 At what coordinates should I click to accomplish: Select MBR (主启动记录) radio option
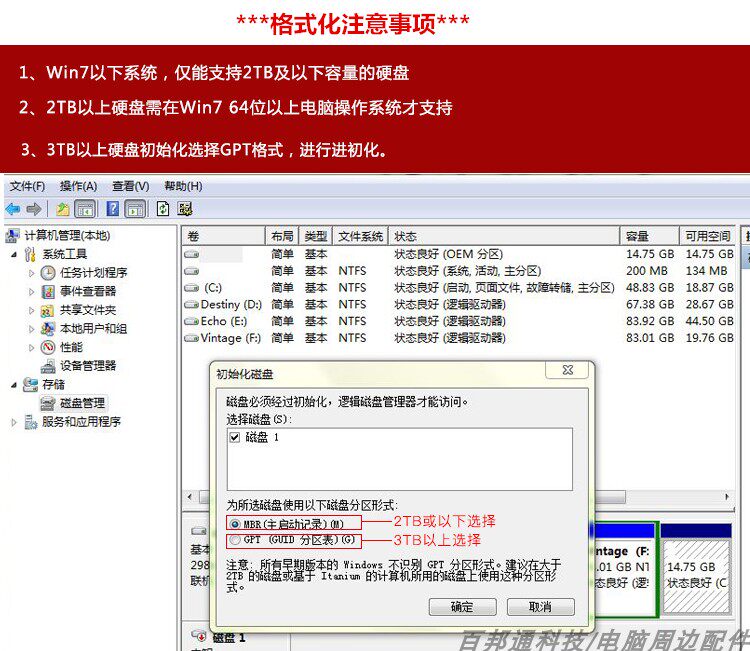click(235, 524)
